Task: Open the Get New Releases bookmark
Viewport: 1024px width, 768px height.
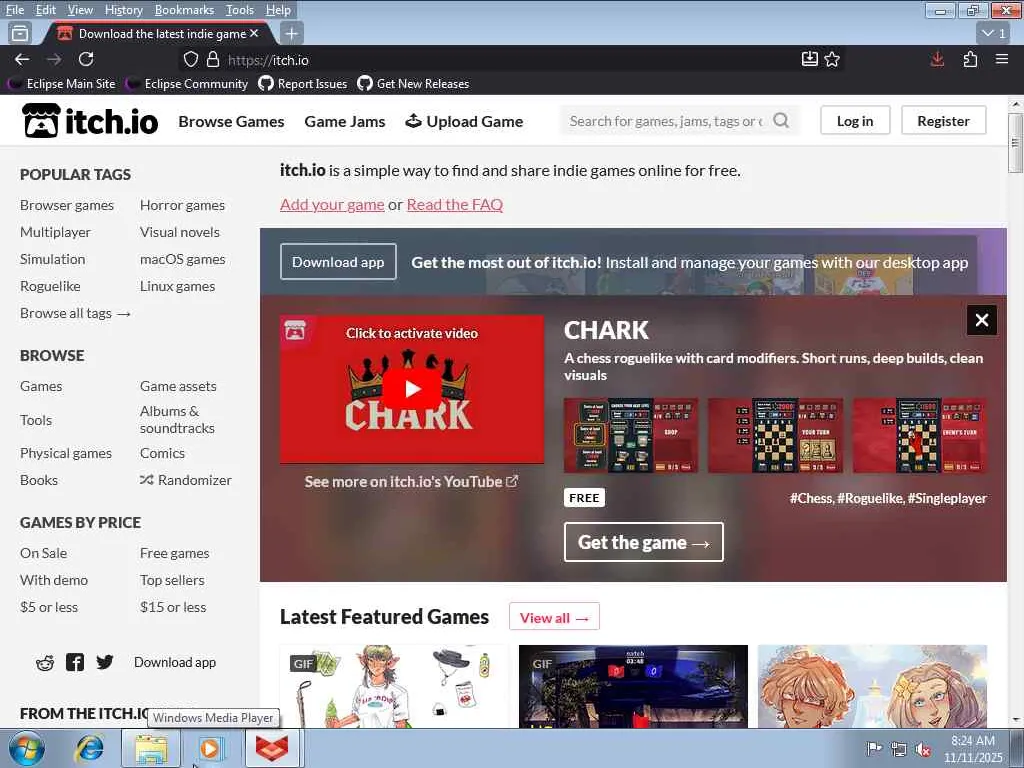Action: pyautogui.click(x=413, y=84)
